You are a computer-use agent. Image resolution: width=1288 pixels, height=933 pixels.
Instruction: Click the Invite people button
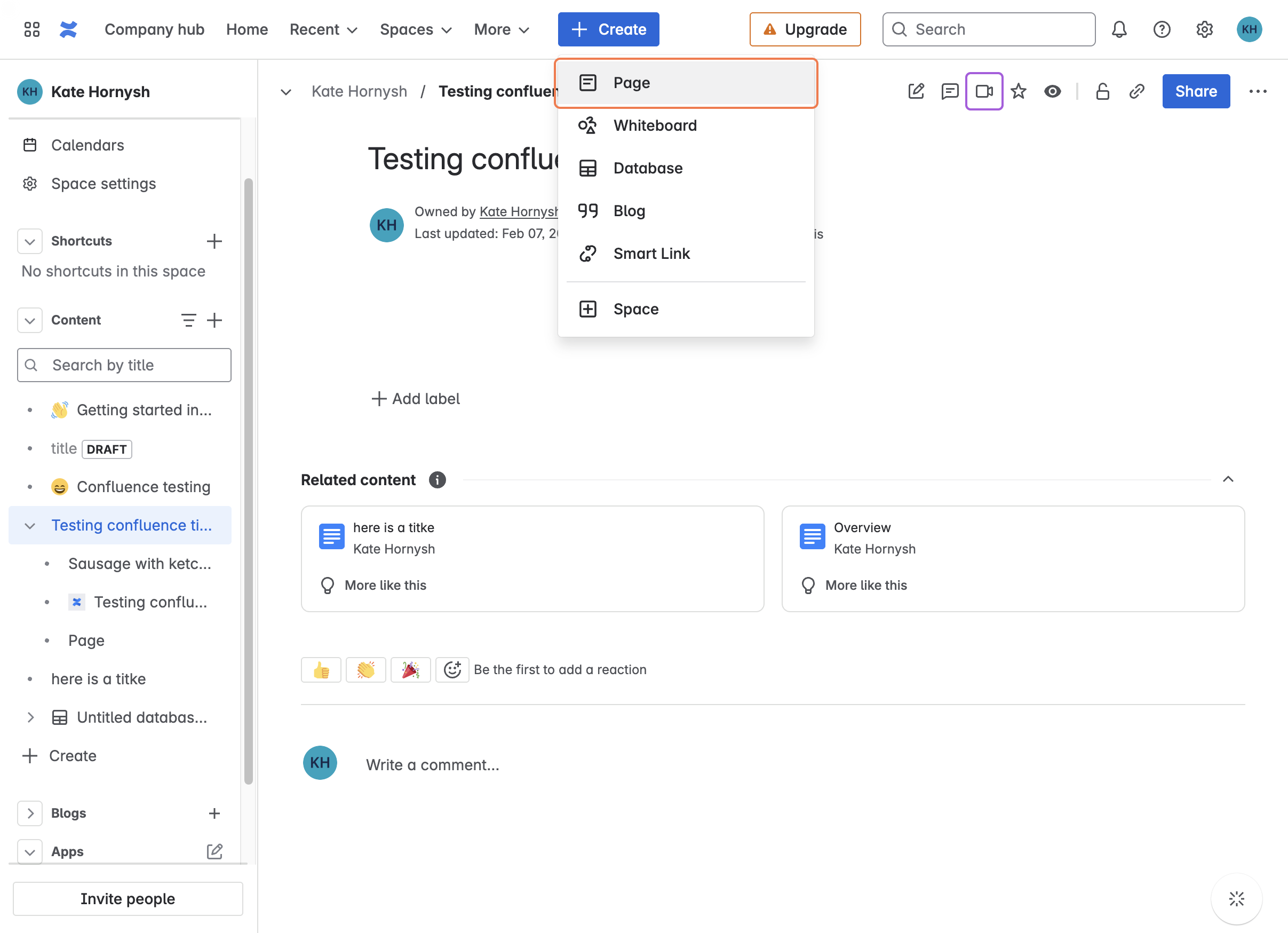click(x=127, y=898)
